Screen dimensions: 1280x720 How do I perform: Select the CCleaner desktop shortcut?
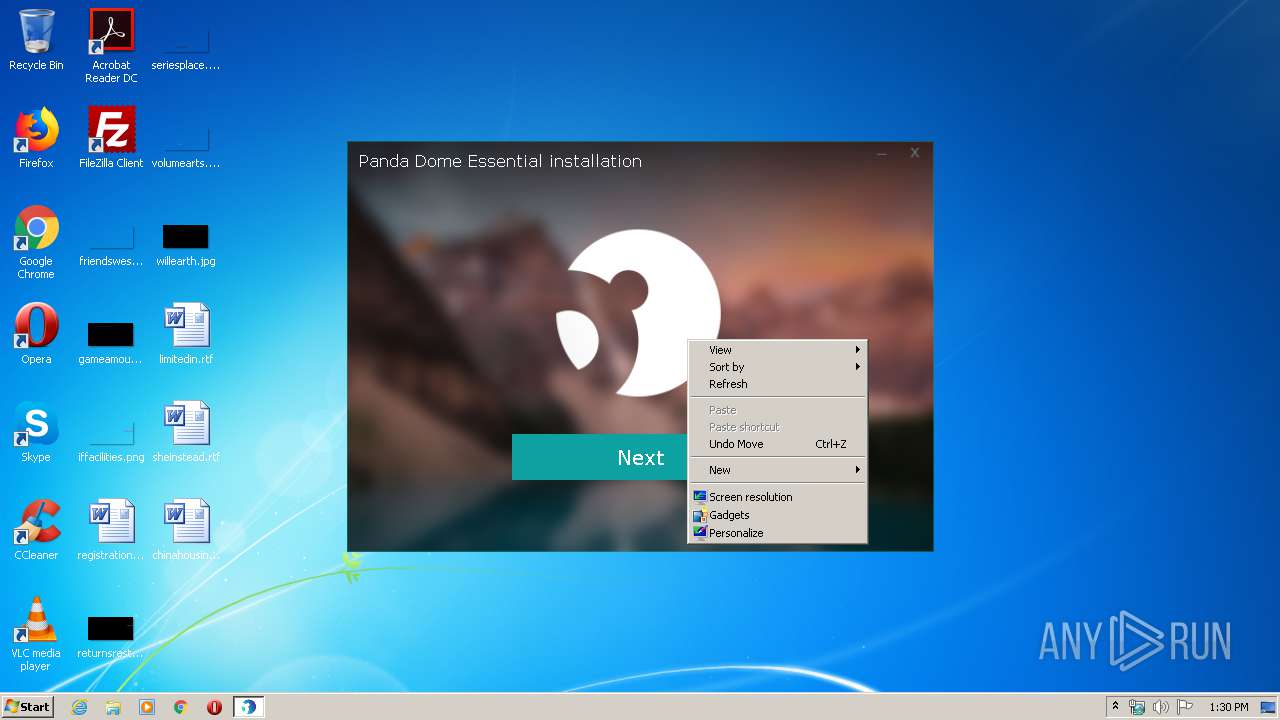pos(36,530)
